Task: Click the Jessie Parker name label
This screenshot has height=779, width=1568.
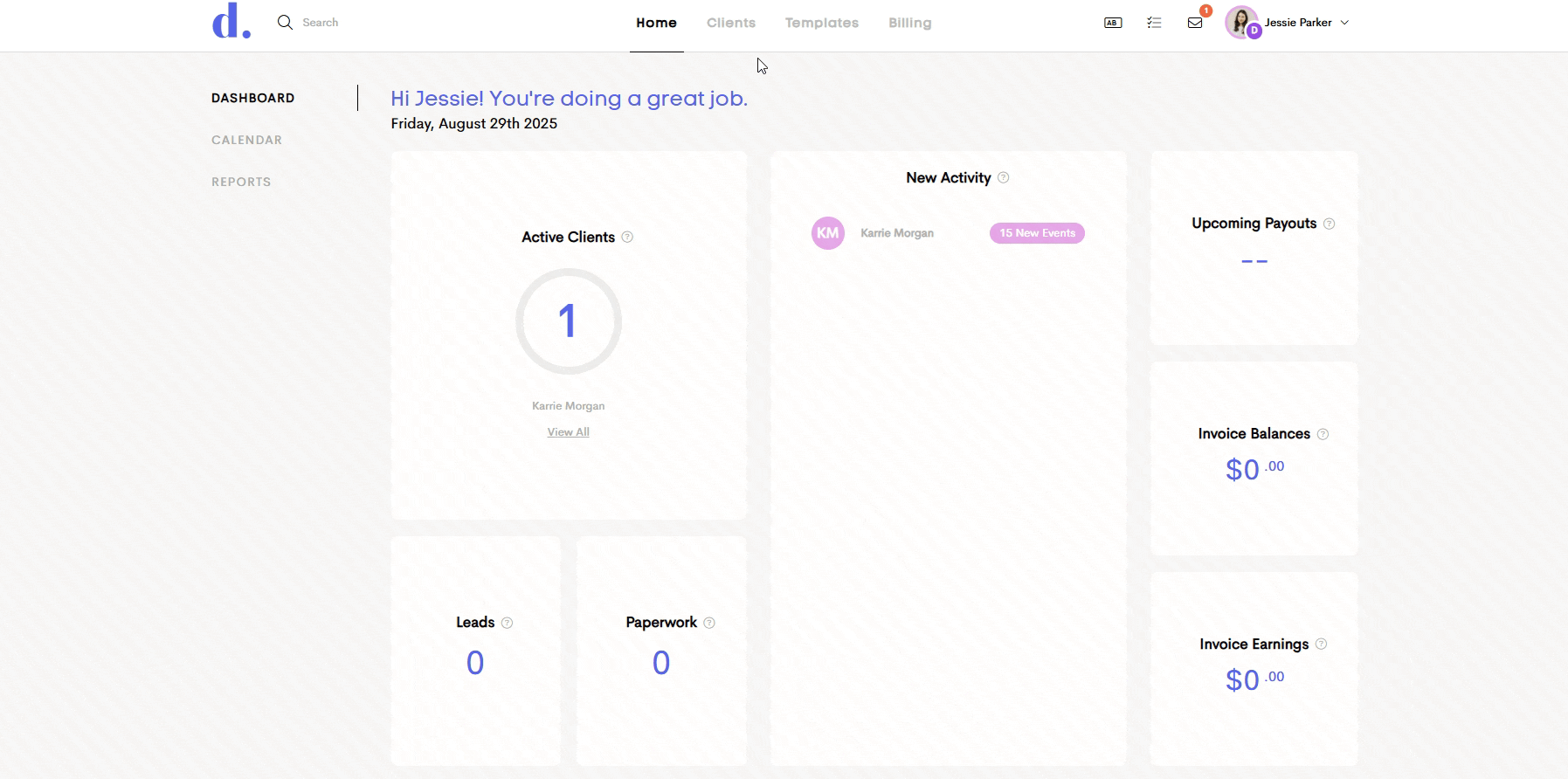Action: tap(1298, 23)
